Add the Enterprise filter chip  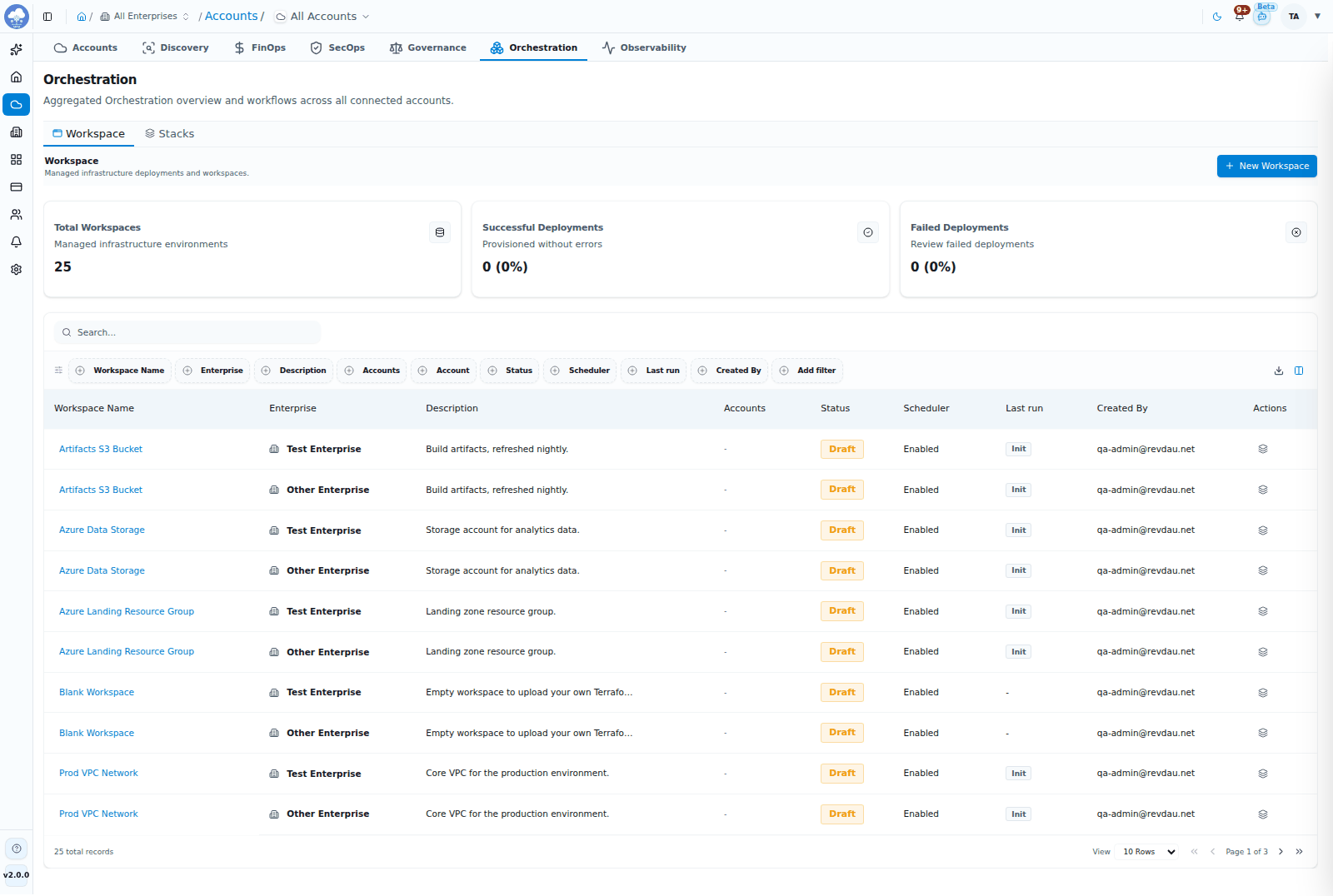[212, 371]
